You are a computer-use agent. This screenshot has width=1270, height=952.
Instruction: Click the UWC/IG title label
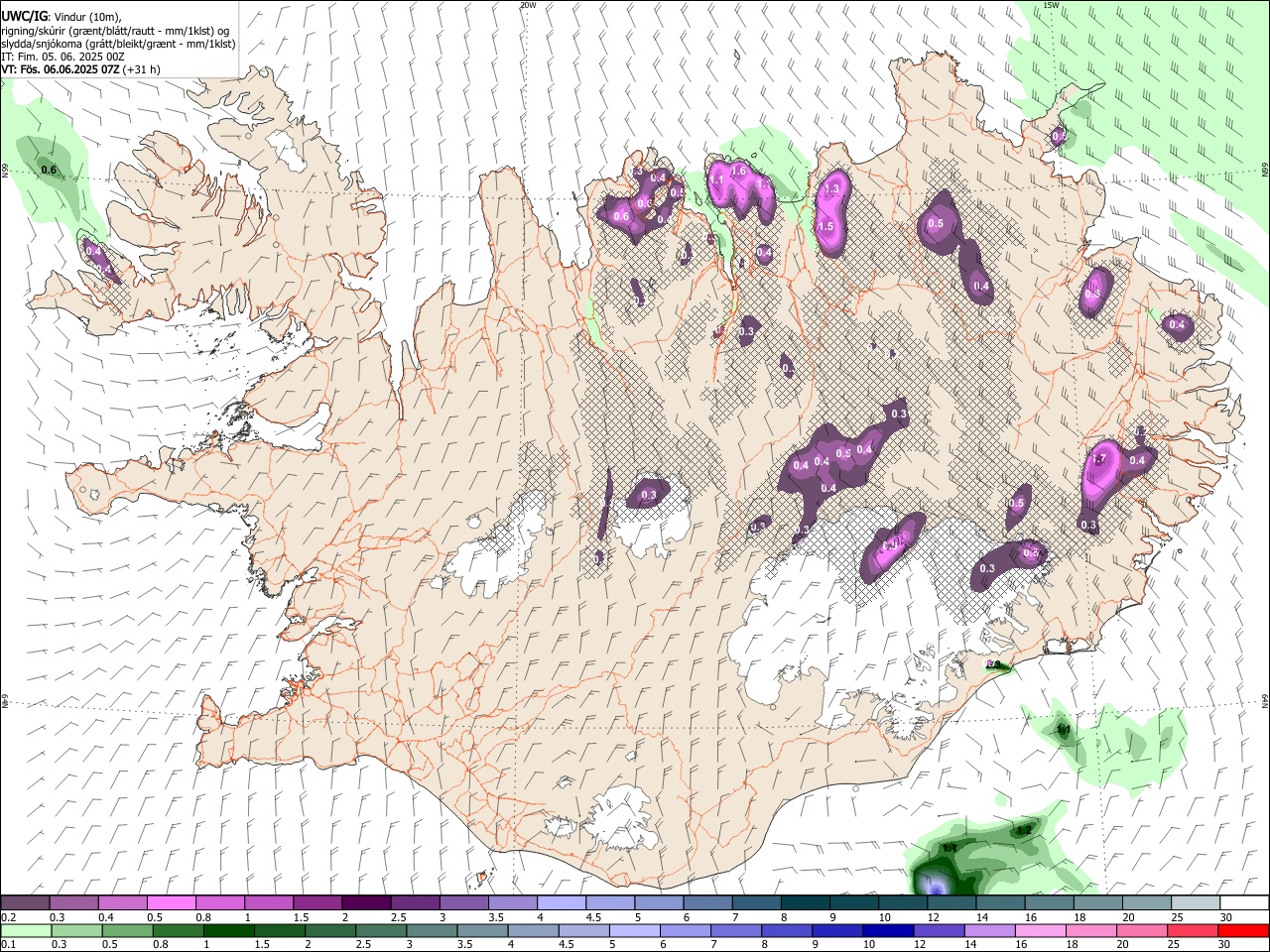23,17
